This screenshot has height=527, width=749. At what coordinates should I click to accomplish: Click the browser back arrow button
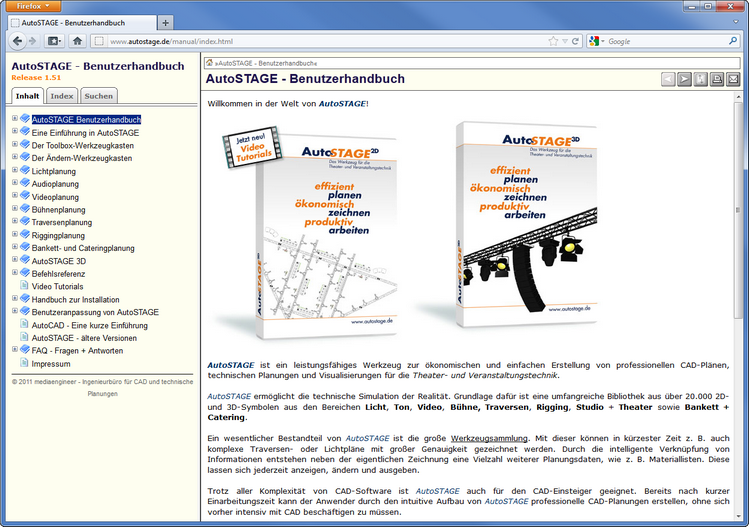19,41
